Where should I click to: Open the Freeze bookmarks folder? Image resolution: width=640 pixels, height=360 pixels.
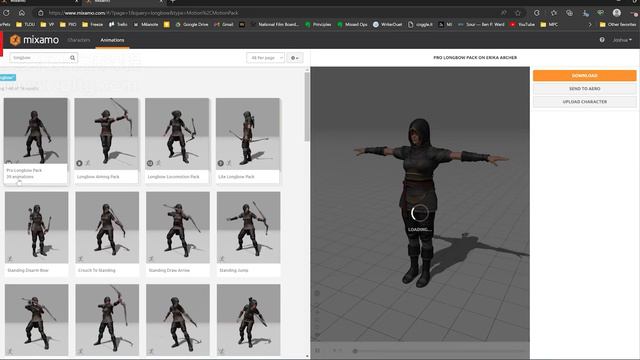click(93, 24)
